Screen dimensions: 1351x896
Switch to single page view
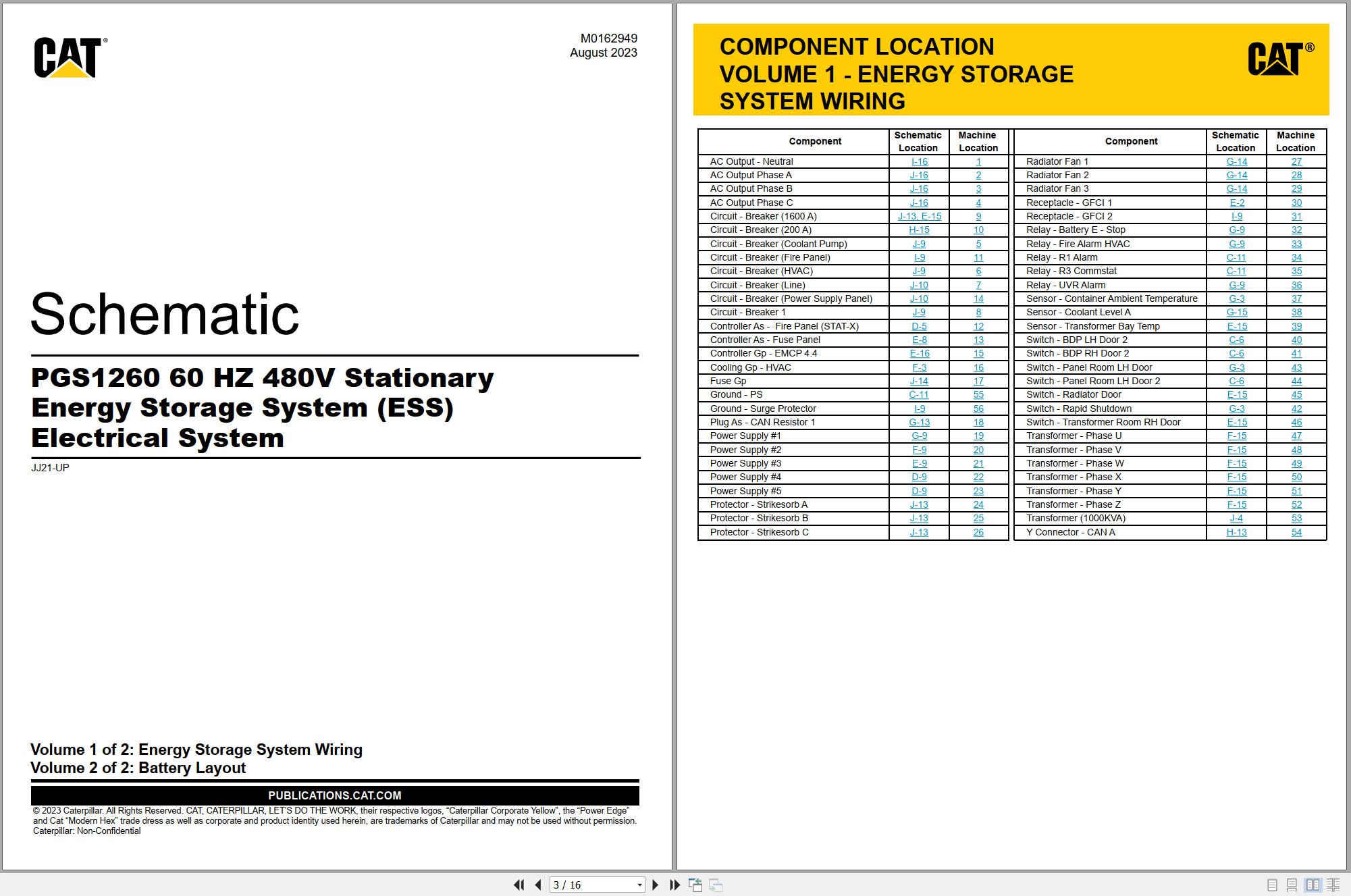click(x=1272, y=885)
